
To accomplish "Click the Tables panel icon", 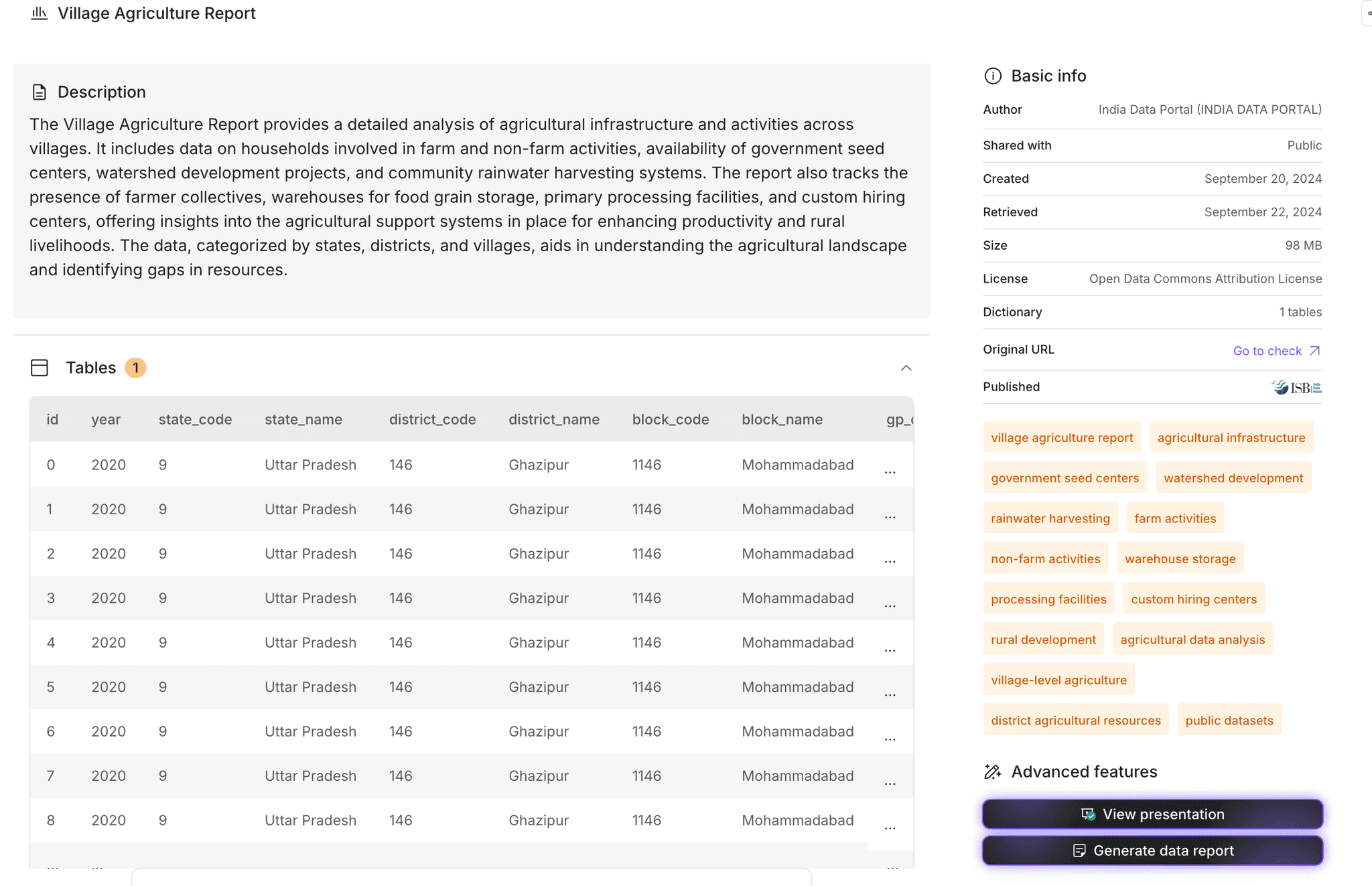I will tap(40, 368).
